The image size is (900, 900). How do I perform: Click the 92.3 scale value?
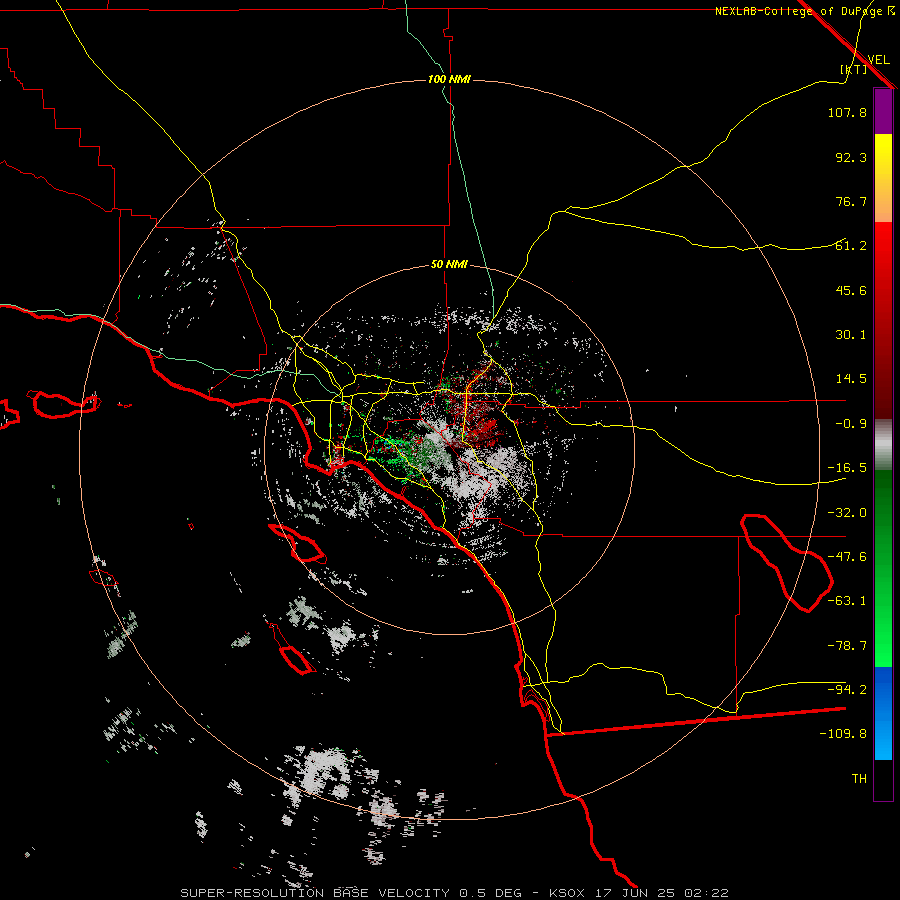[x=851, y=157]
